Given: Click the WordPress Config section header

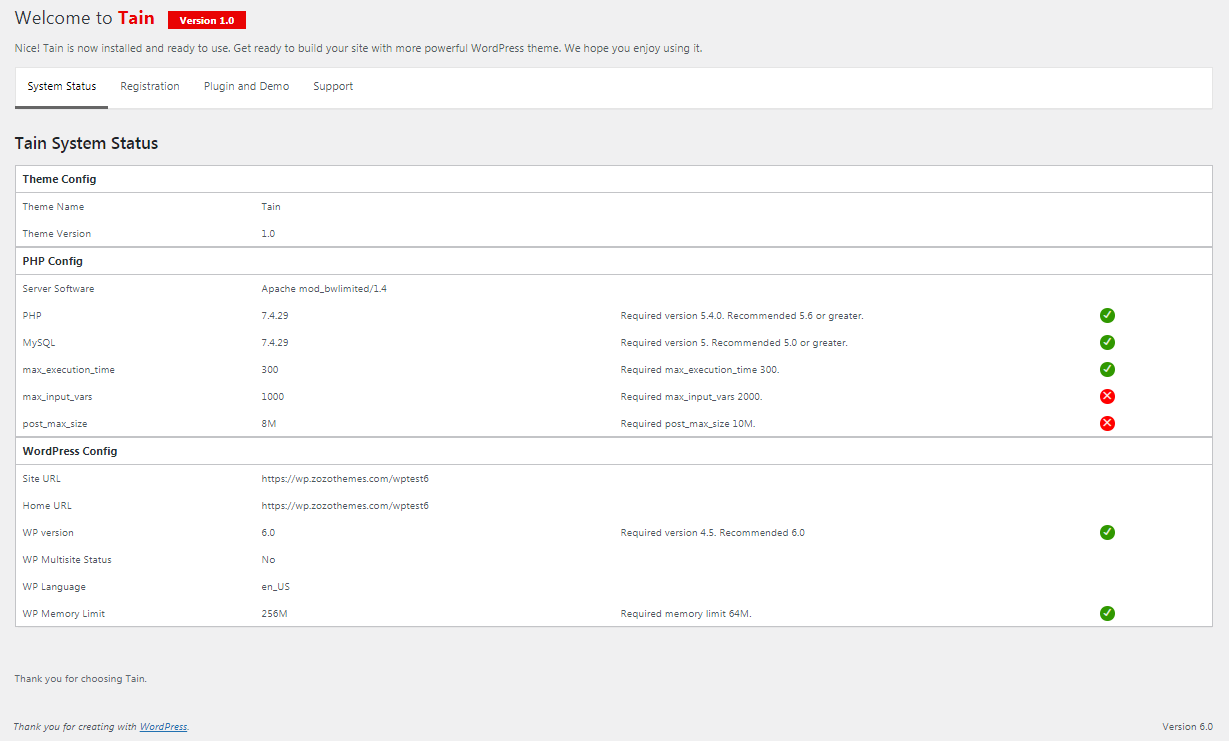Looking at the screenshot, I should [x=70, y=451].
